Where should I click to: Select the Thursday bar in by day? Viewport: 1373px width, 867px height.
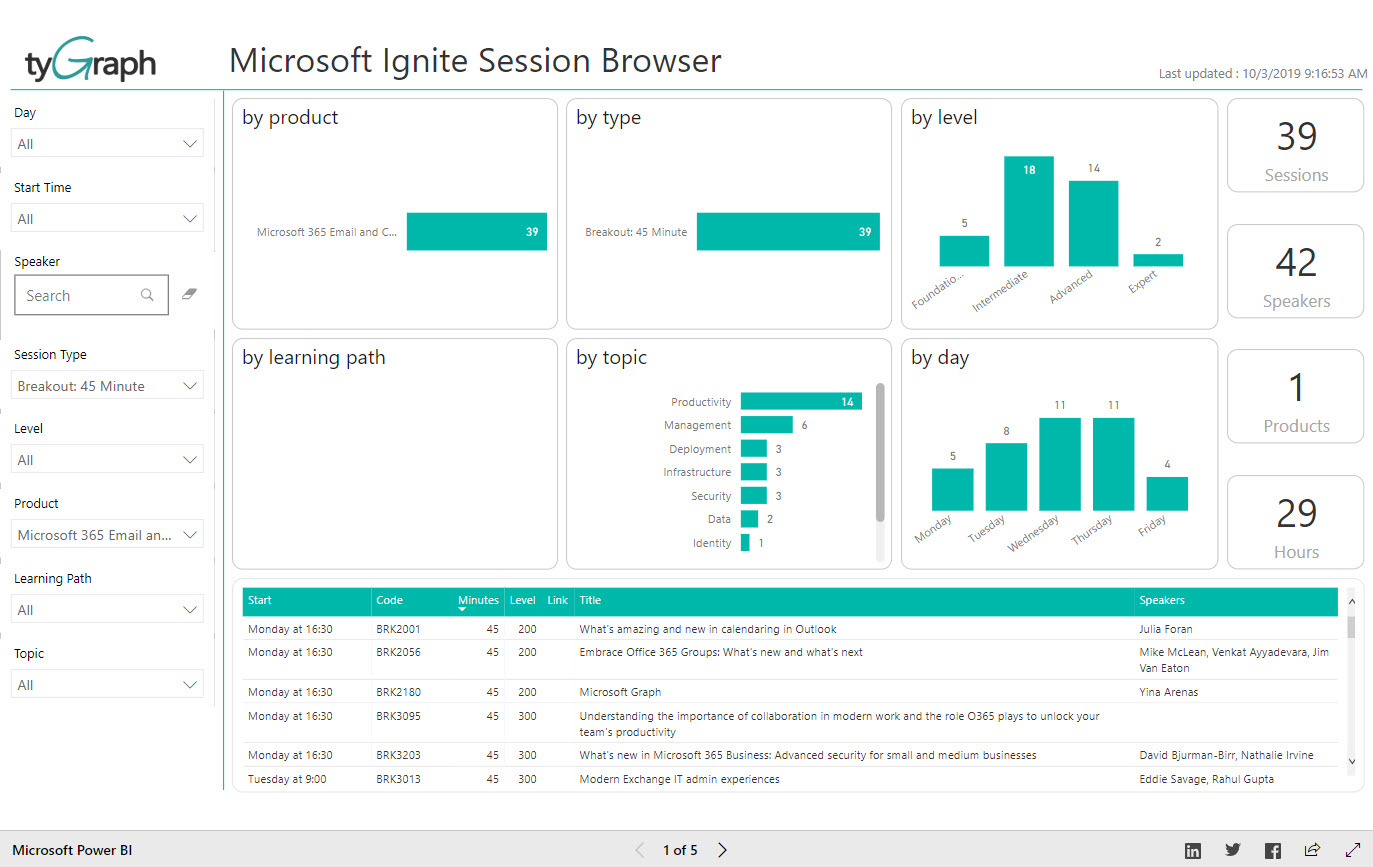click(x=1113, y=464)
